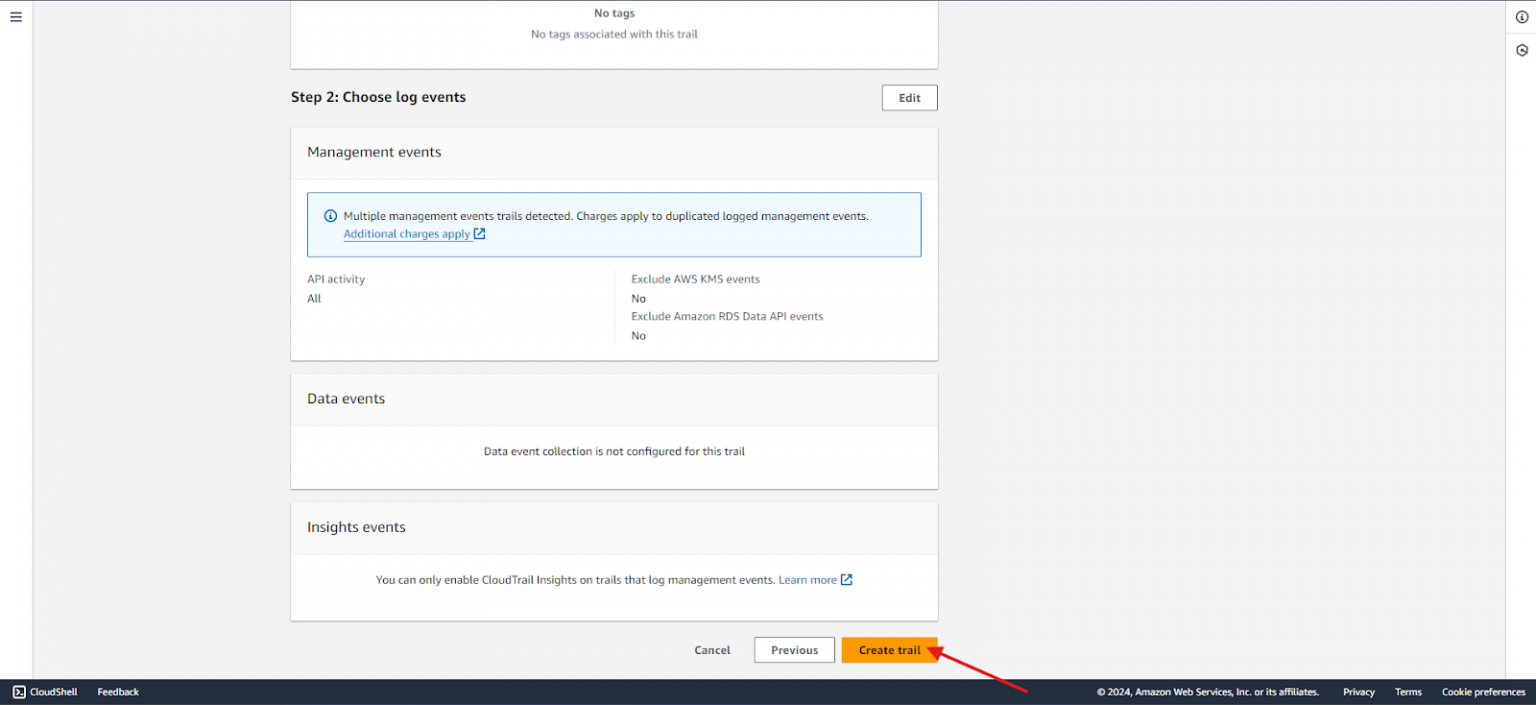The height and width of the screenshot is (705, 1536).
Task: Click the external-link icon beside Additional charges apply
Action: tap(480, 233)
